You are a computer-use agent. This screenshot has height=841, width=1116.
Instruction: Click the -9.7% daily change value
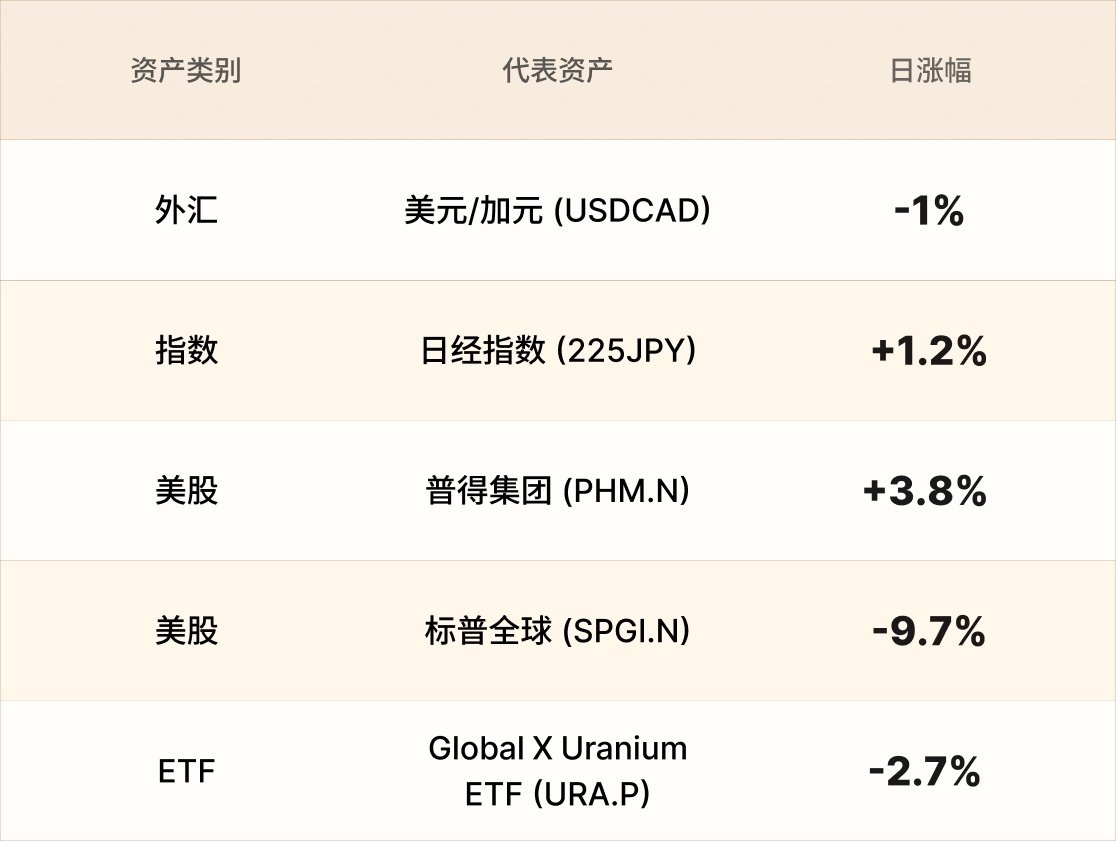click(x=929, y=631)
